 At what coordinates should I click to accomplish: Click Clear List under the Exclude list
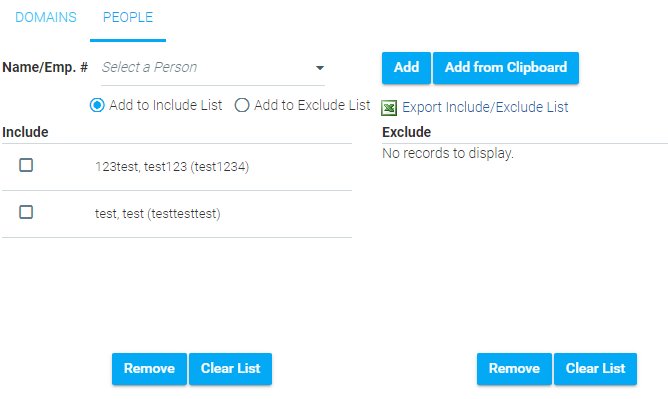tap(595, 369)
